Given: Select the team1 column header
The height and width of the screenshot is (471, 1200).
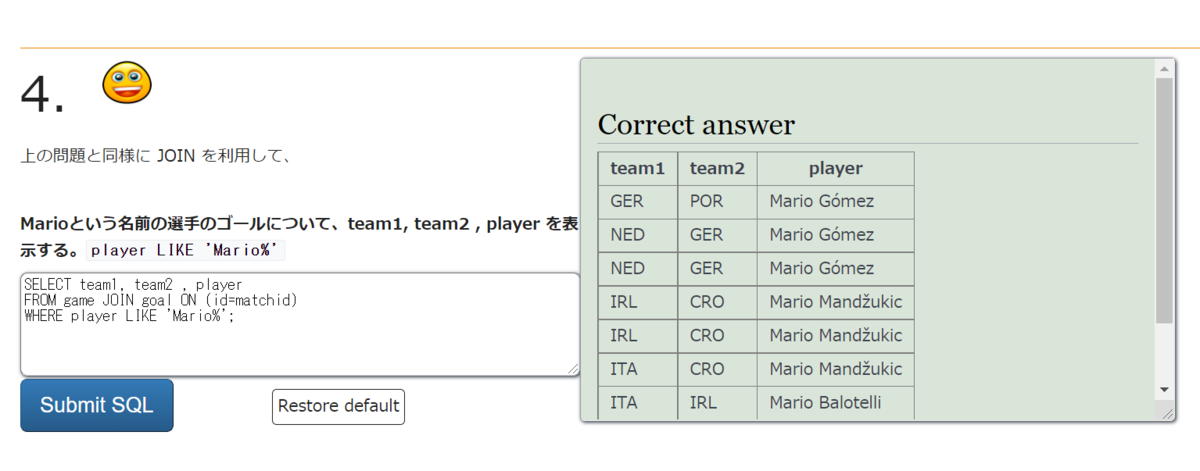Looking at the screenshot, I should 637,169.
